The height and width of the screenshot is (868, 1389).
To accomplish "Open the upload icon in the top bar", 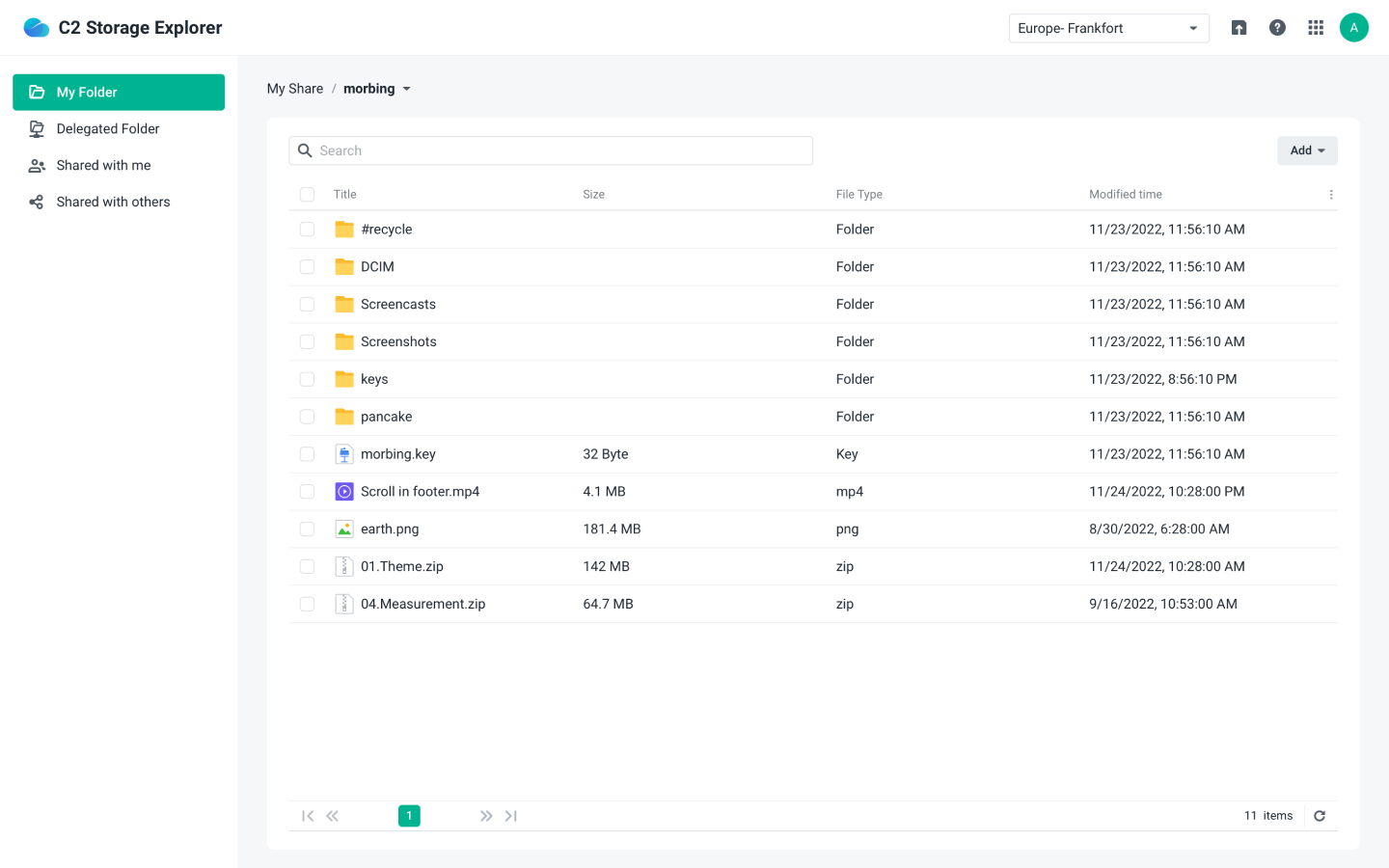I will click(x=1239, y=27).
